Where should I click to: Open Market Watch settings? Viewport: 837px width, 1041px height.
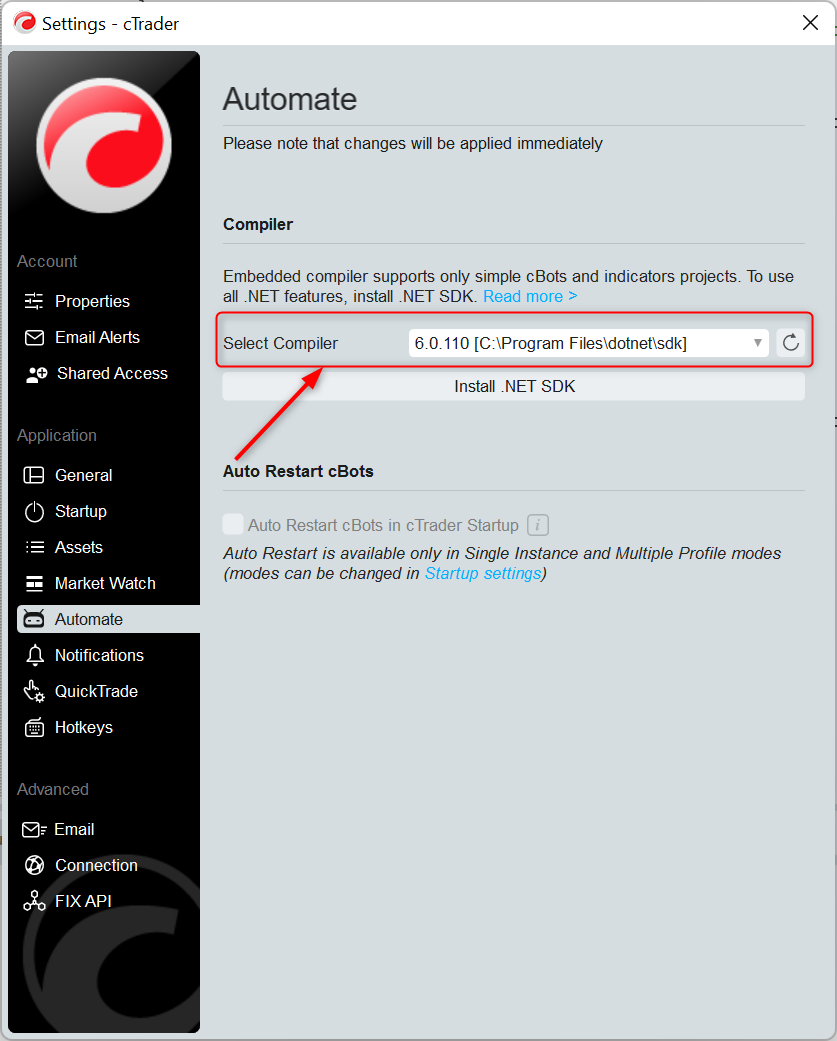click(105, 583)
